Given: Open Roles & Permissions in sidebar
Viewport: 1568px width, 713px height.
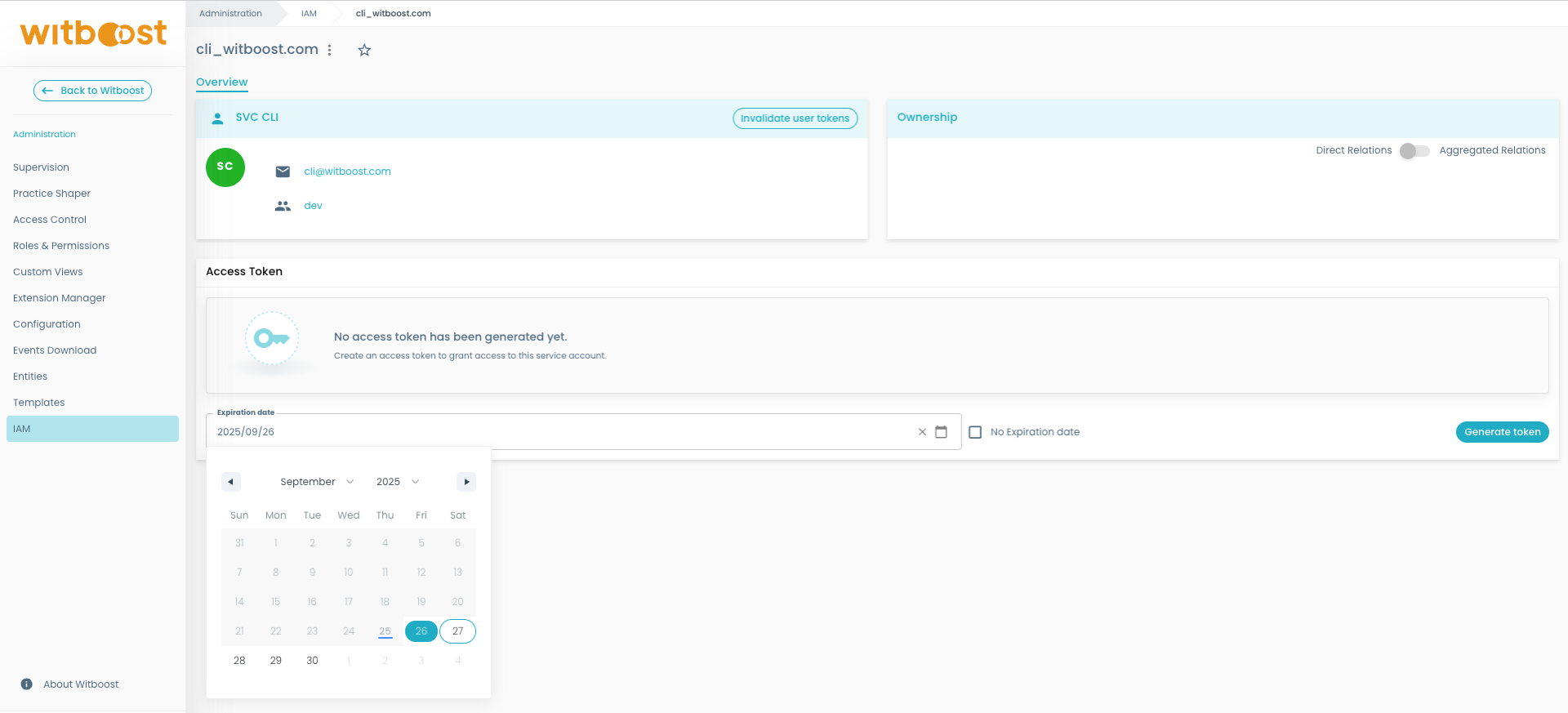Looking at the screenshot, I should 61,246.
